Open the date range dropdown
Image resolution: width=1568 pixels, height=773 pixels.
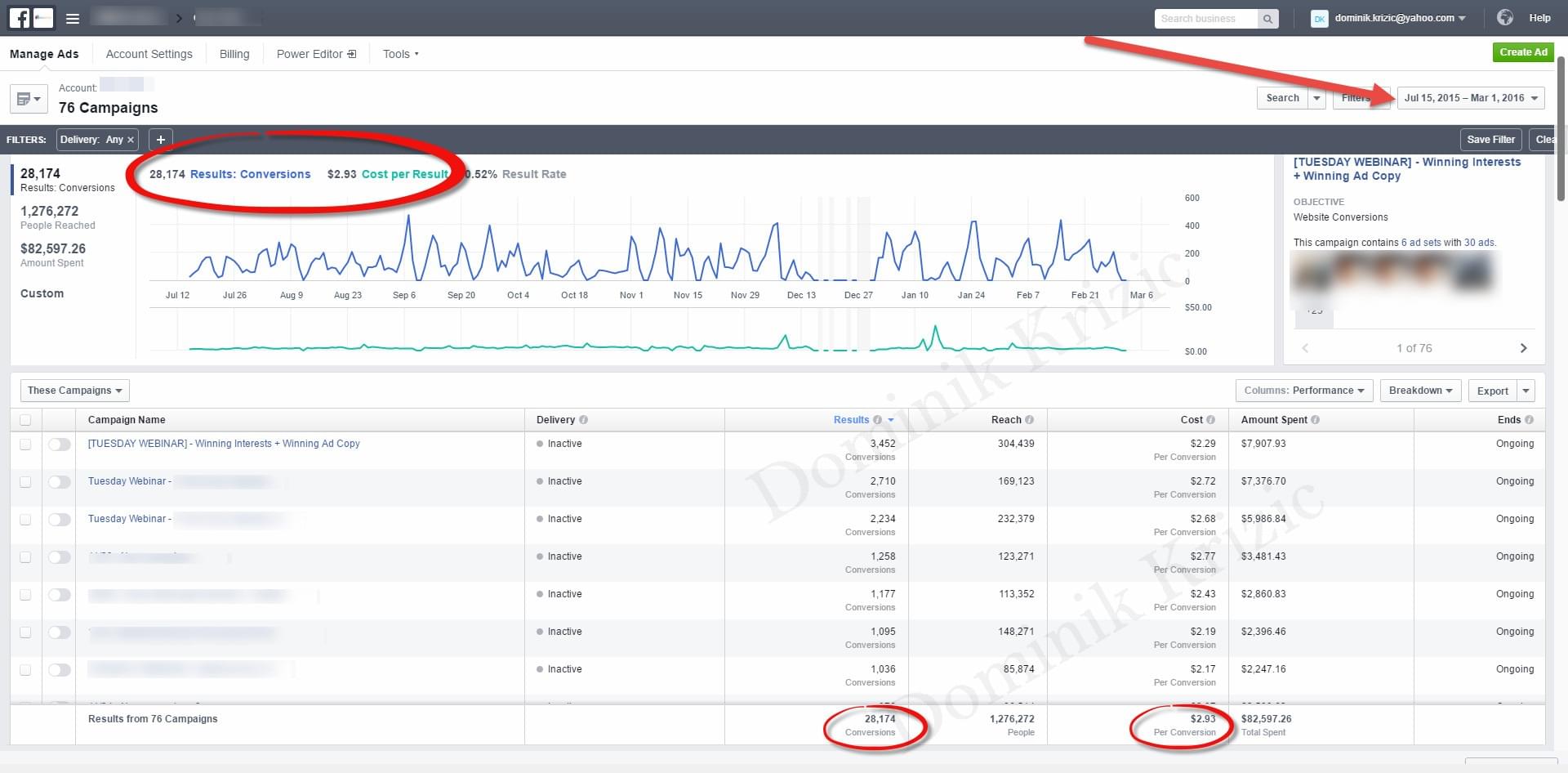[1470, 98]
